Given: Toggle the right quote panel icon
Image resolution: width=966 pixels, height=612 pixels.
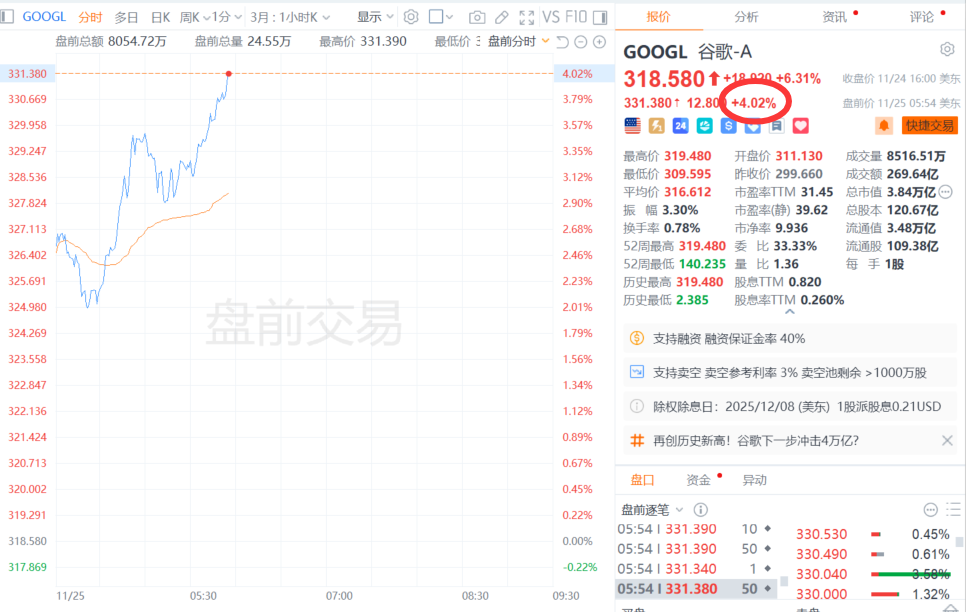Looking at the screenshot, I should [x=600, y=17].
